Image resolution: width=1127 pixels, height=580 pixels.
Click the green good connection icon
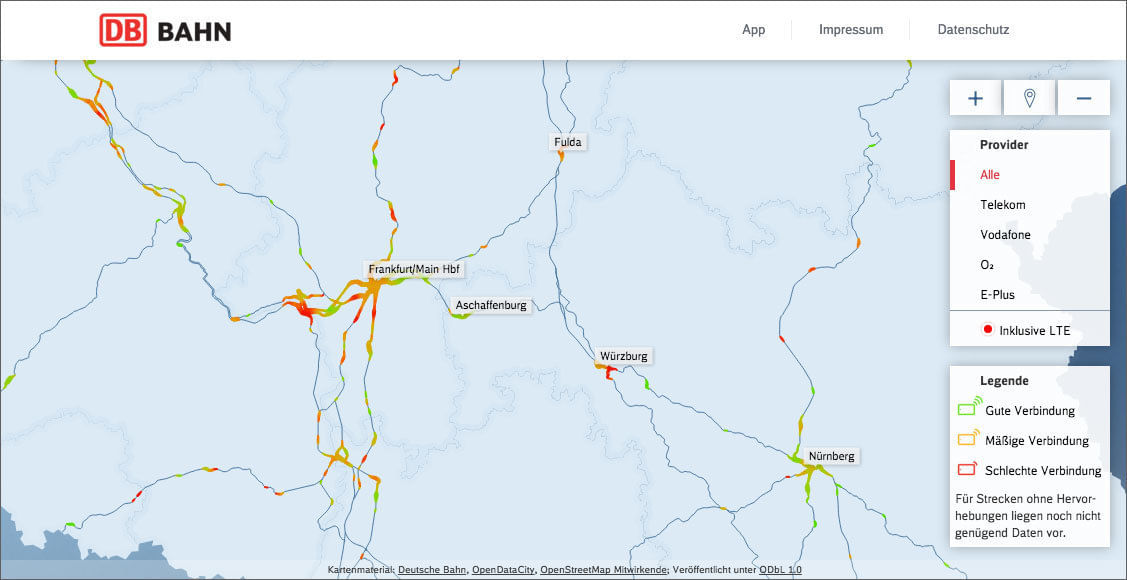(x=968, y=409)
